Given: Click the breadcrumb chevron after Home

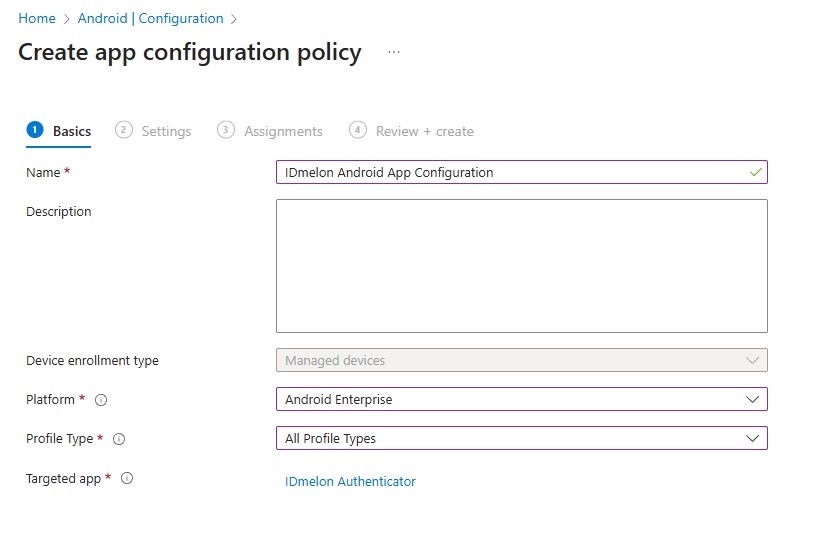Looking at the screenshot, I should tap(67, 19).
